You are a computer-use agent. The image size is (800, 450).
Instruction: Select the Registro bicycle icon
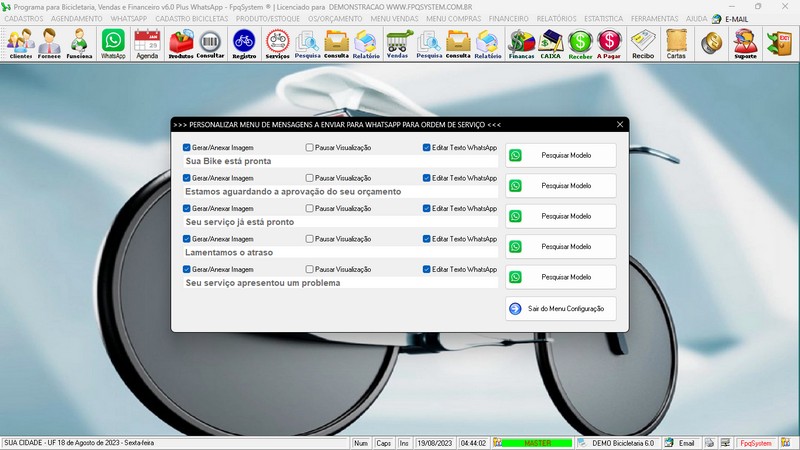click(x=243, y=43)
